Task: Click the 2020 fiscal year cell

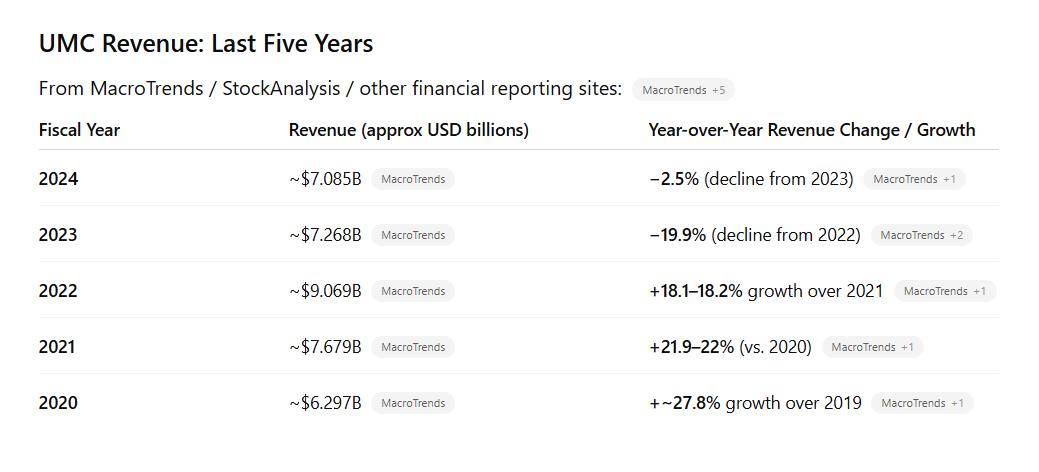Action: (58, 403)
